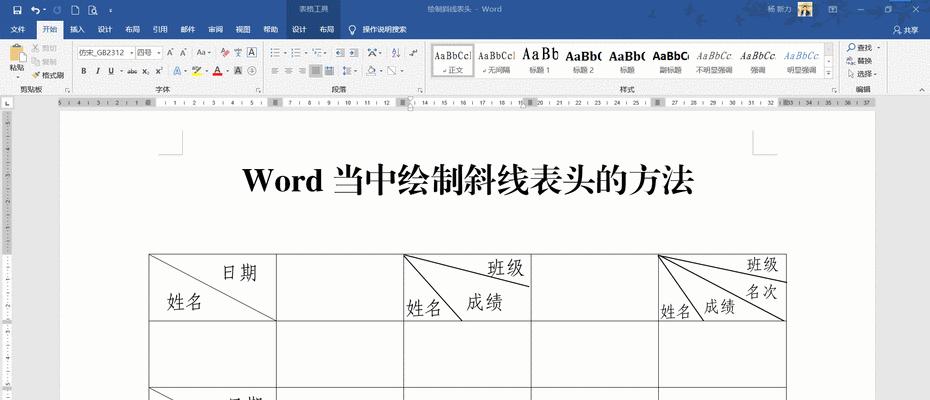
Task: Switch to the 插入 (Insert) tab
Action: point(77,29)
